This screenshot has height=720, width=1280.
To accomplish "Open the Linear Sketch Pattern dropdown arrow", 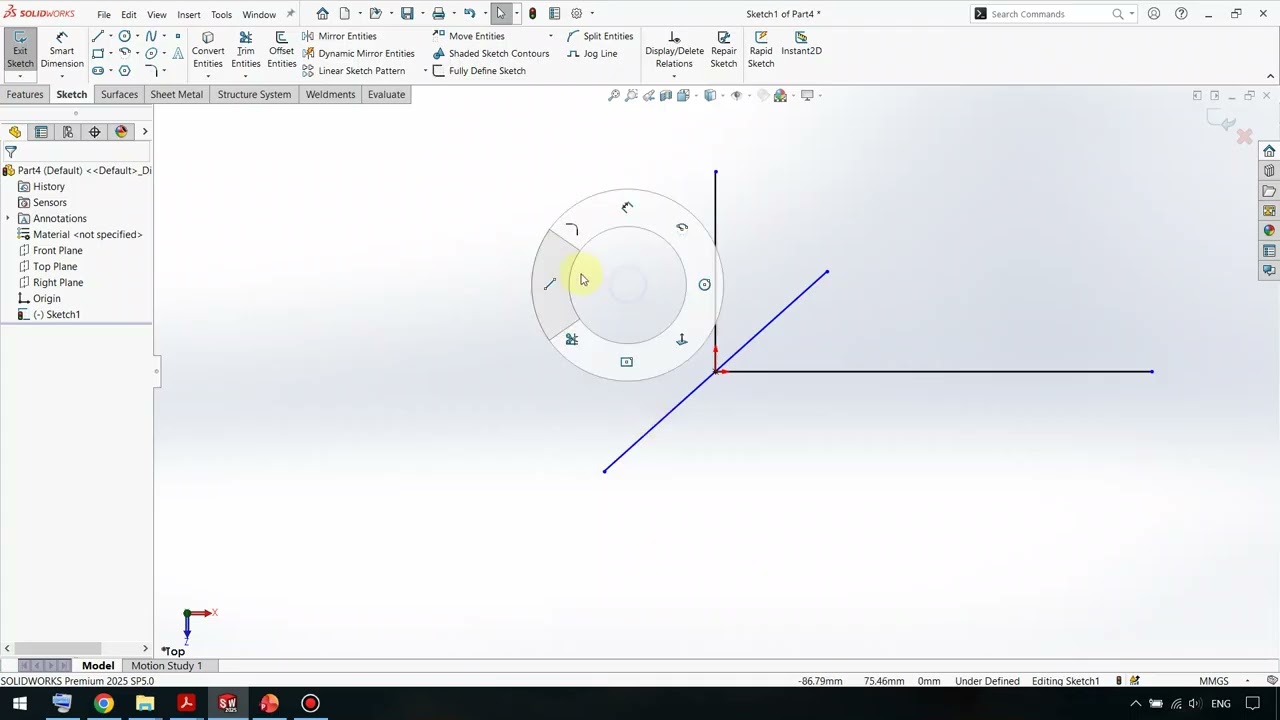I will pos(425,71).
